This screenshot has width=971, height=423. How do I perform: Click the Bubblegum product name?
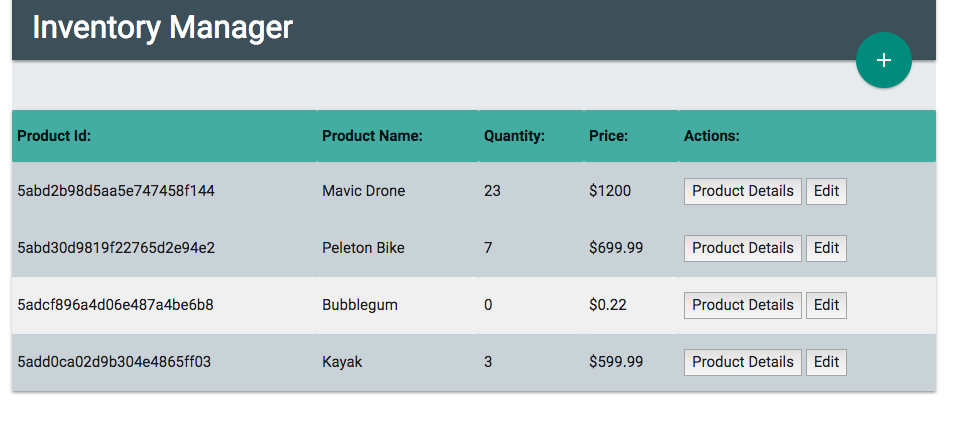360,305
